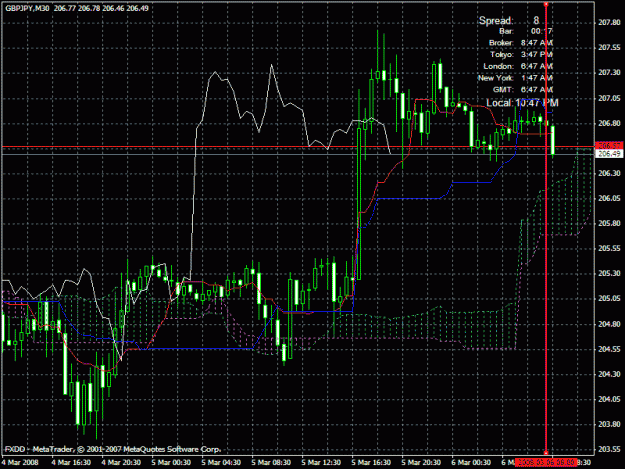Click the 6 Mar 00:30 time axis label
Screen dimensions: 625x469
pos(471,463)
